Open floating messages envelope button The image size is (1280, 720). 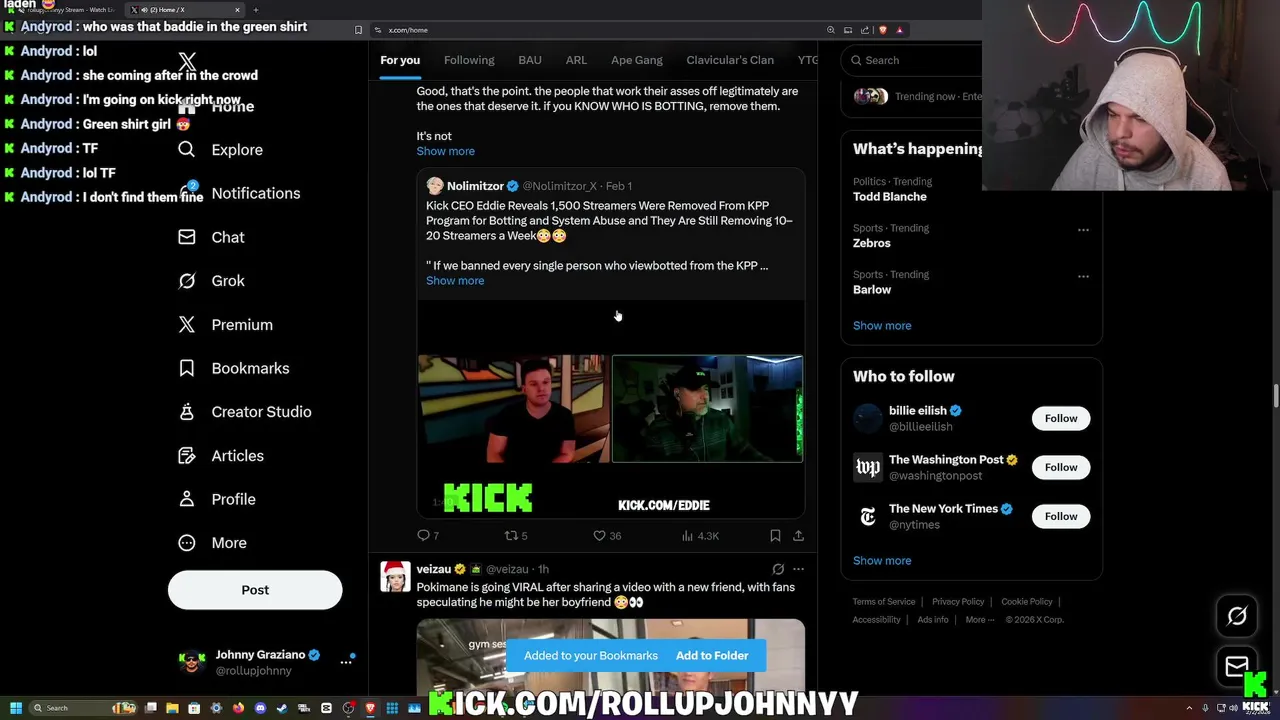(x=1237, y=667)
